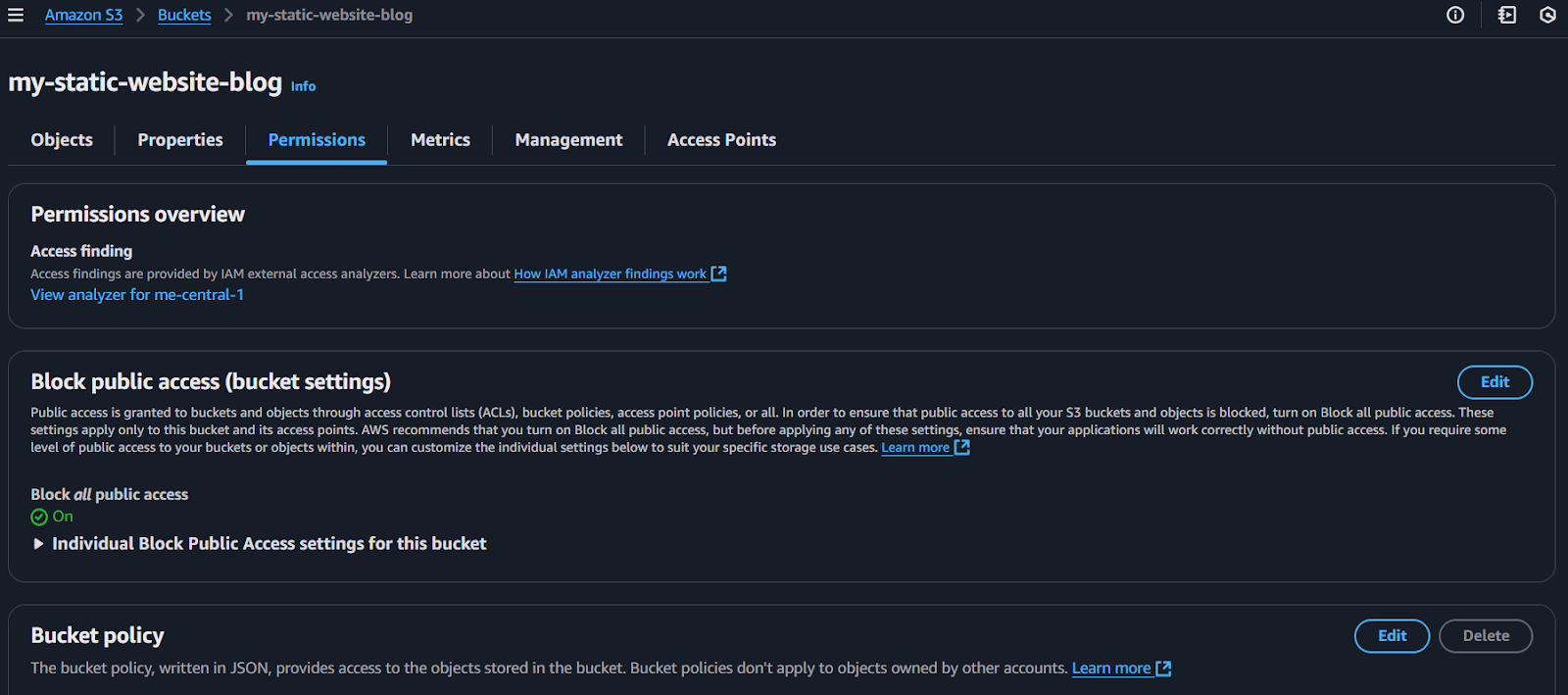The image size is (1568, 695).
Task: Open the Metrics tab
Action: pos(440,140)
